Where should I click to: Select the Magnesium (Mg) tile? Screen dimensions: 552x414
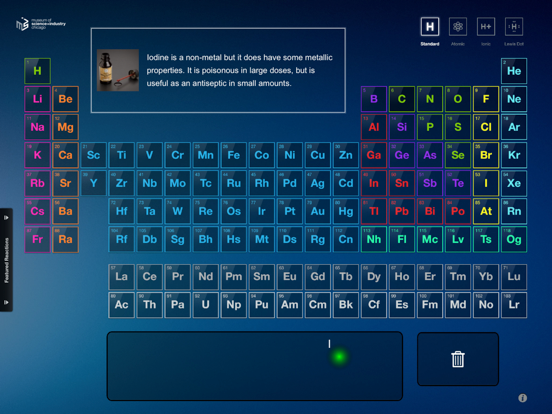pyautogui.click(x=65, y=127)
